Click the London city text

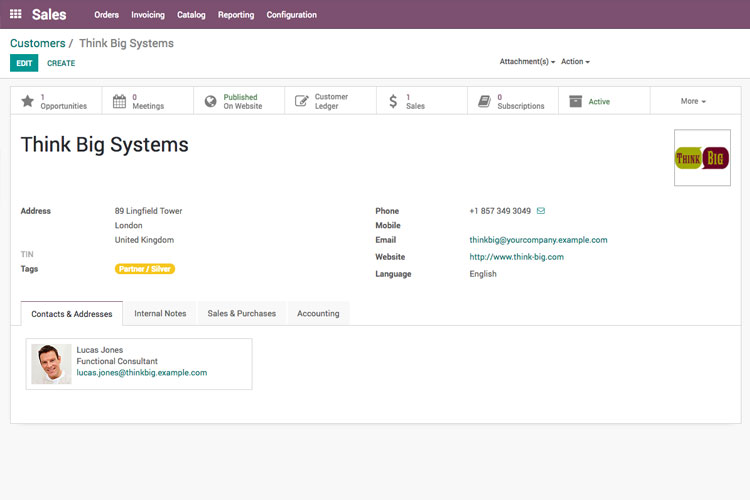click(x=128, y=225)
